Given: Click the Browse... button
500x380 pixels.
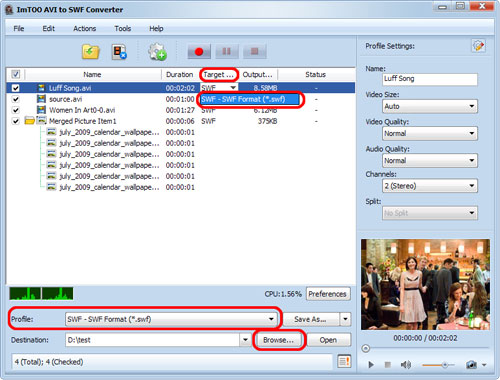Looking at the screenshot, I should pos(279,340).
